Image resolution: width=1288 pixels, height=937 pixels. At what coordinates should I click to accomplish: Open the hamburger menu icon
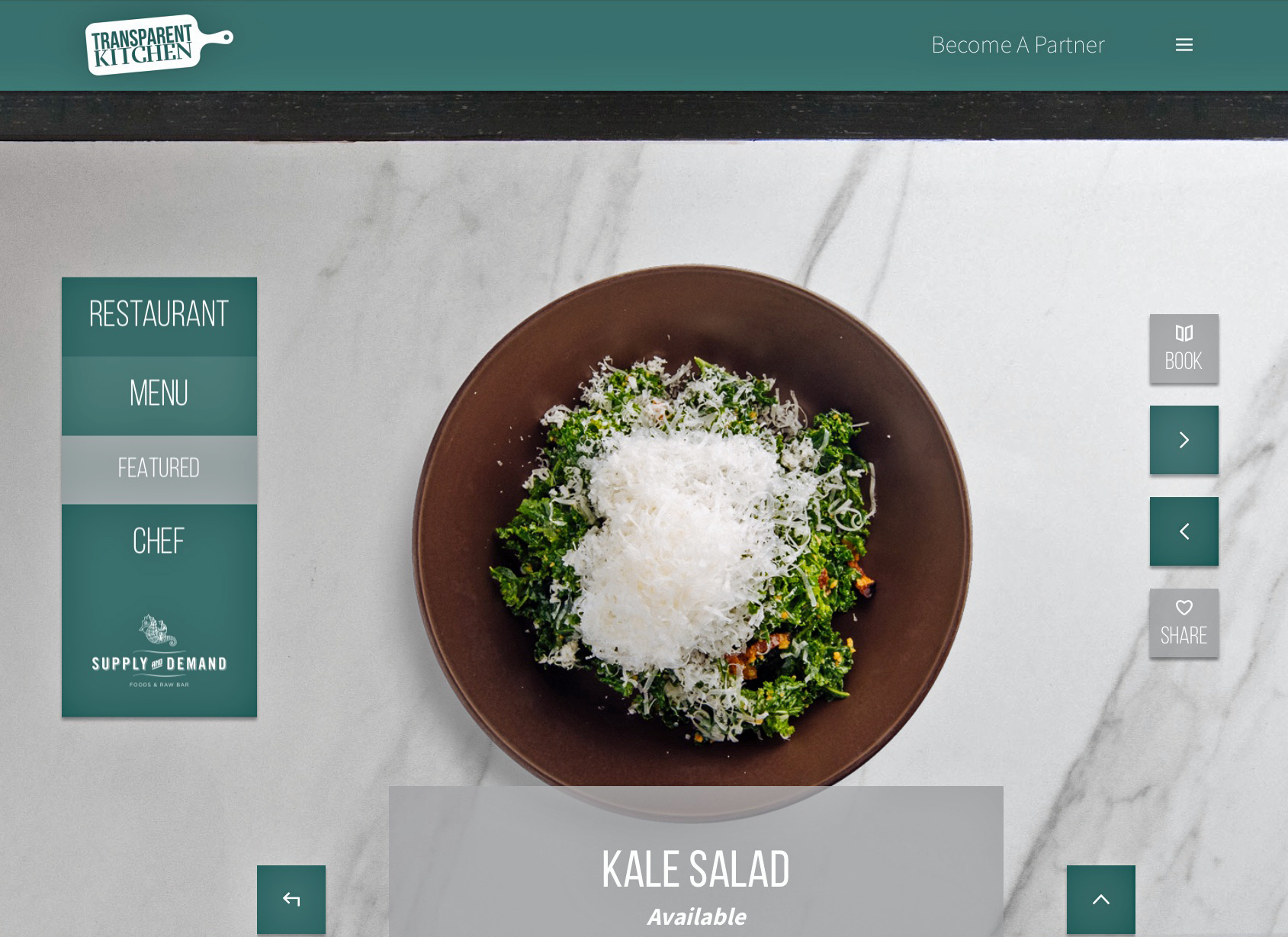(x=1184, y=45)
